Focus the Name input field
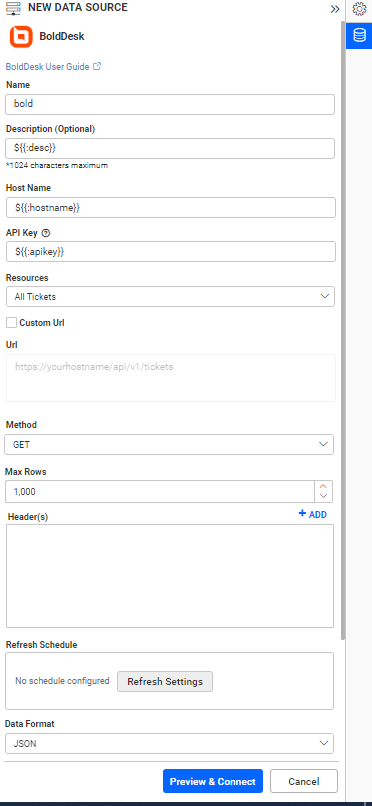 [x=170, y=104]
